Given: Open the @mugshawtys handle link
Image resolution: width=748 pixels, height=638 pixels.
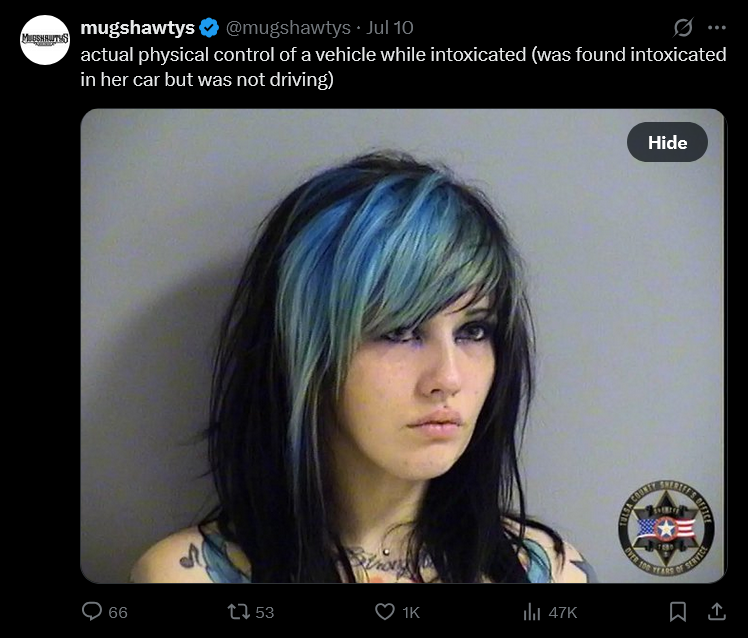Looking at the screenshot, I should click(288, 28).
